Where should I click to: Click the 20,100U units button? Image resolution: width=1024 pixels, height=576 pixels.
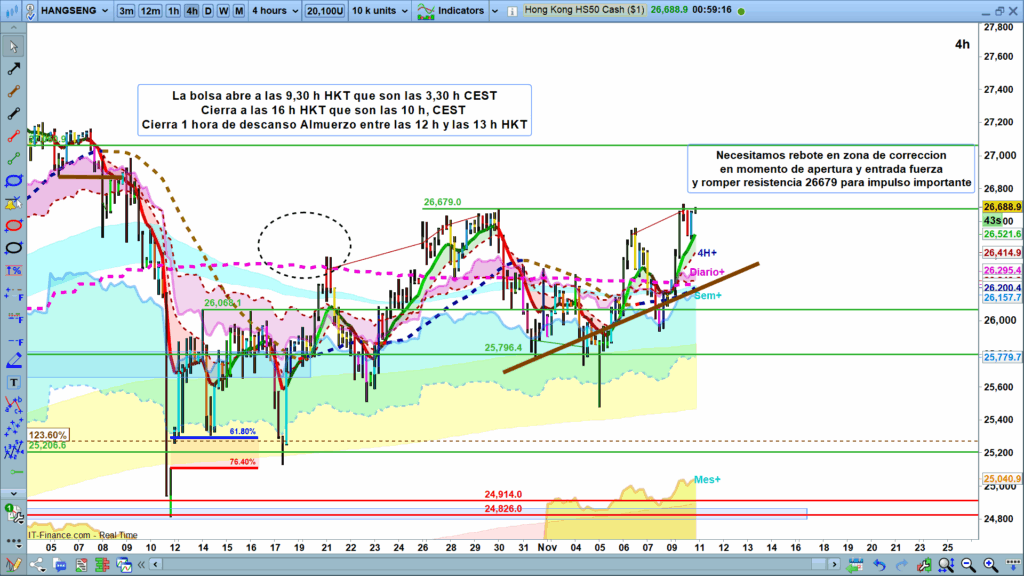point(325,11)
